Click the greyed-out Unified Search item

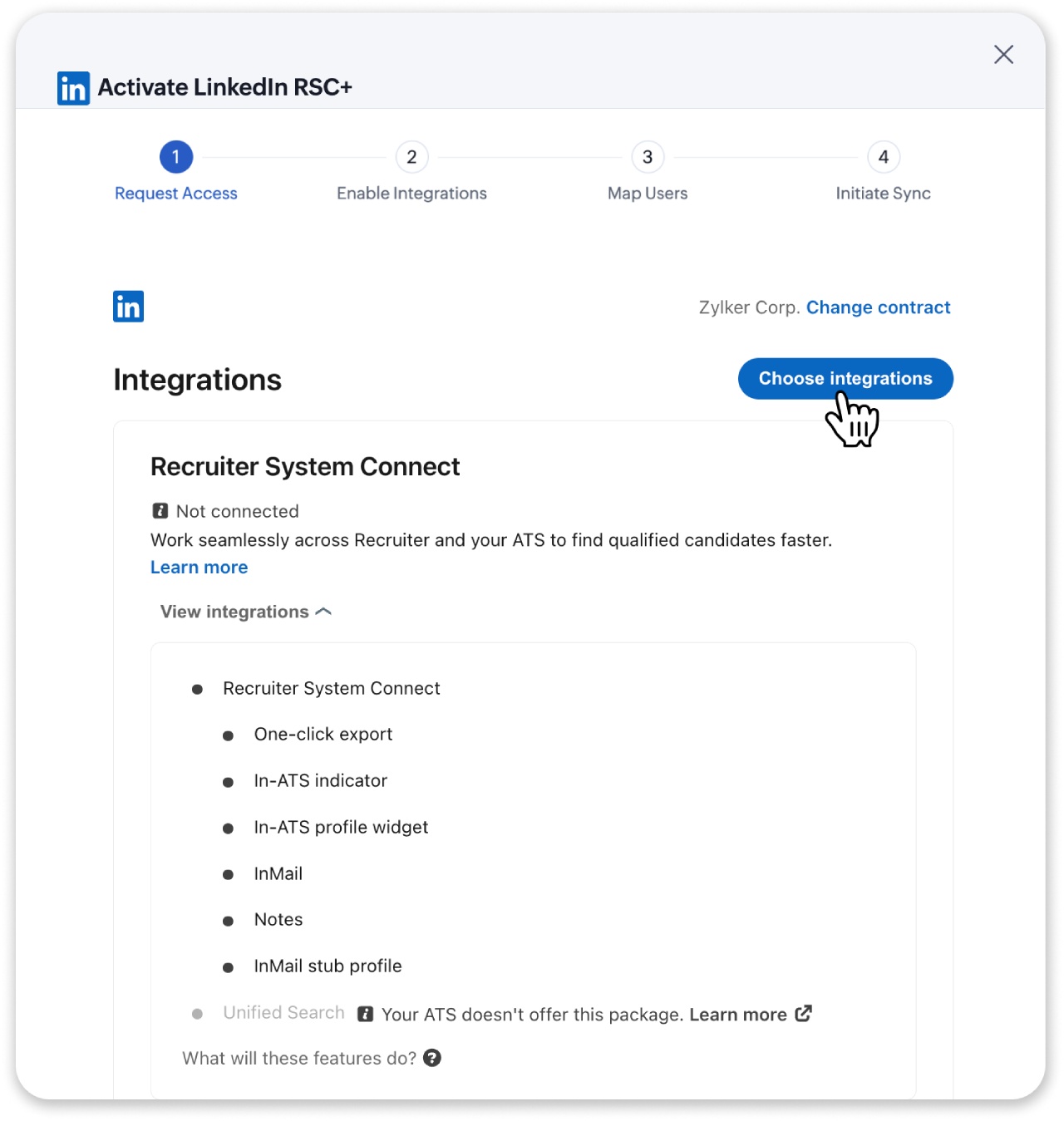pyautogui.click(x=283, y=1013)
